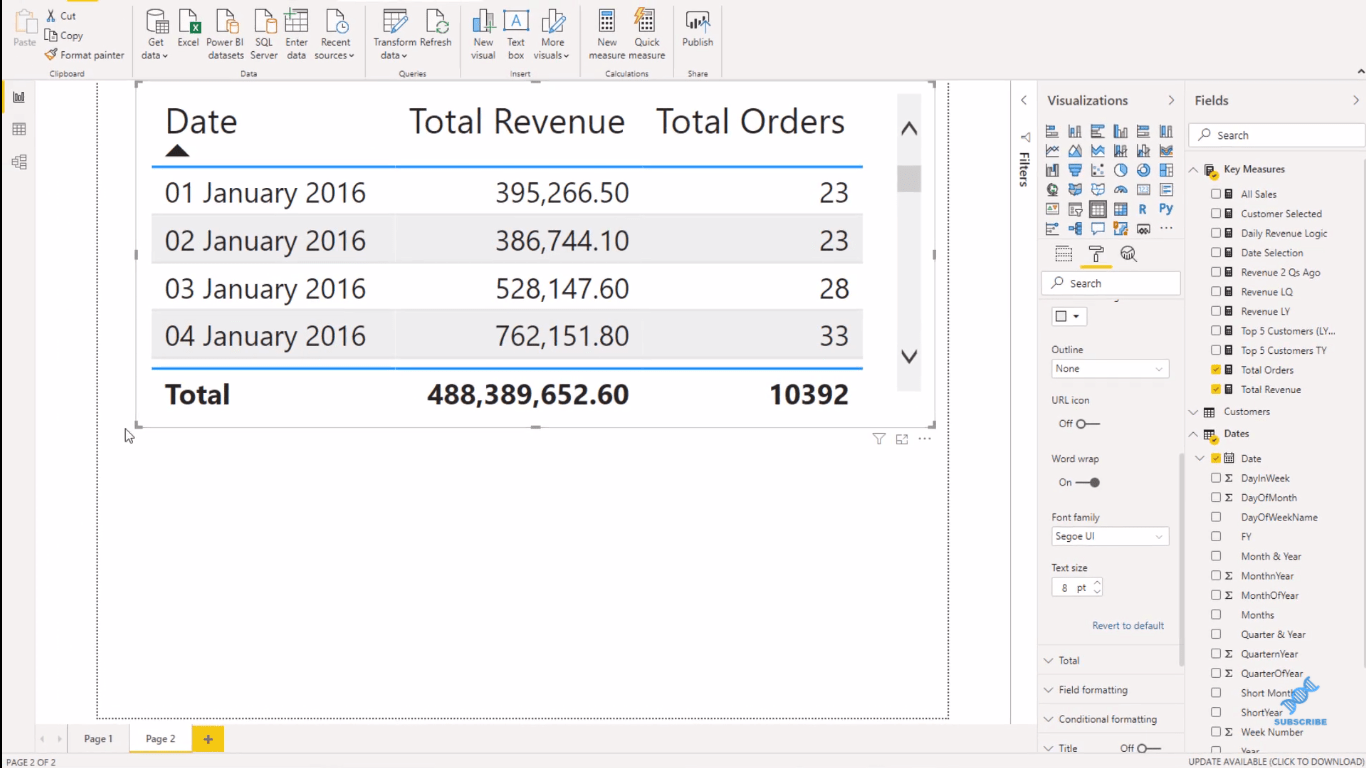Open the Format paint roller tab
Screen dimensions: 1366x768
(1096, 254)
